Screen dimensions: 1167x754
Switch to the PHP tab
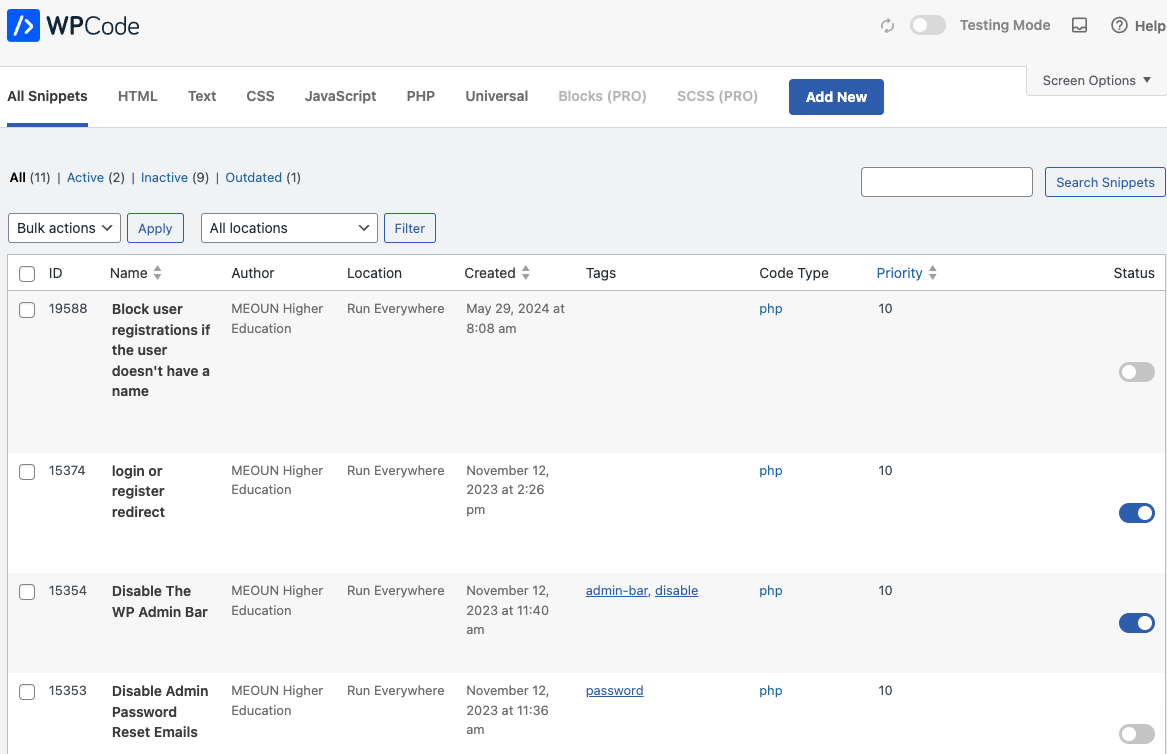420,97
